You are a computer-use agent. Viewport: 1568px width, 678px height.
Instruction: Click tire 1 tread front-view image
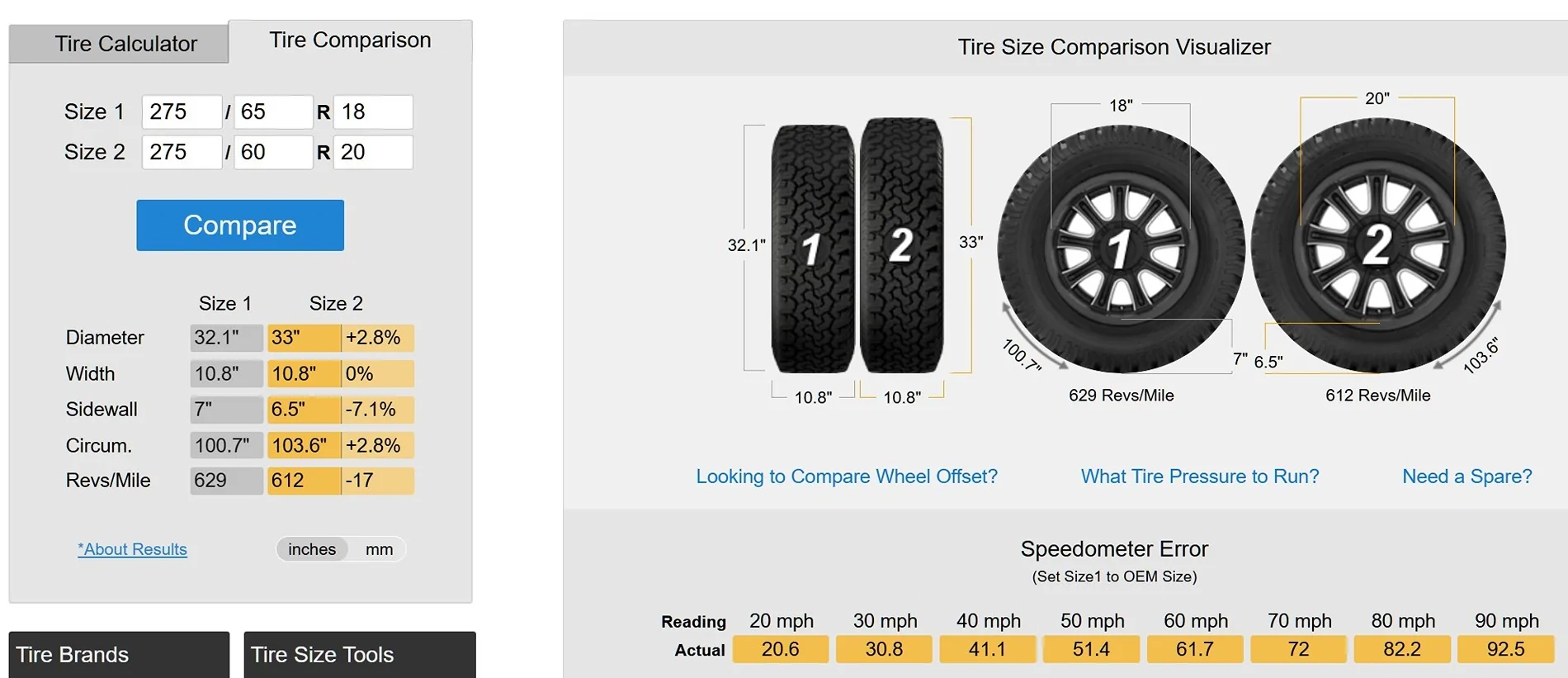813,249
